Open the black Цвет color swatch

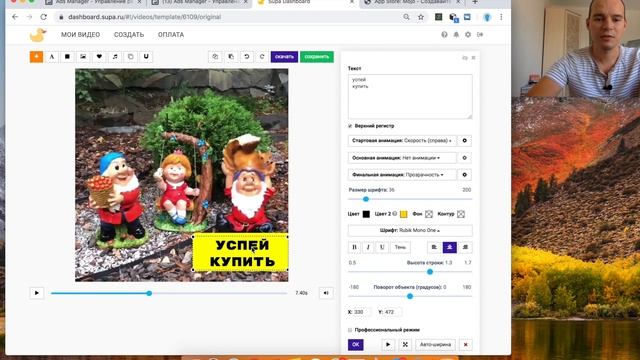[x=366, y=214]
